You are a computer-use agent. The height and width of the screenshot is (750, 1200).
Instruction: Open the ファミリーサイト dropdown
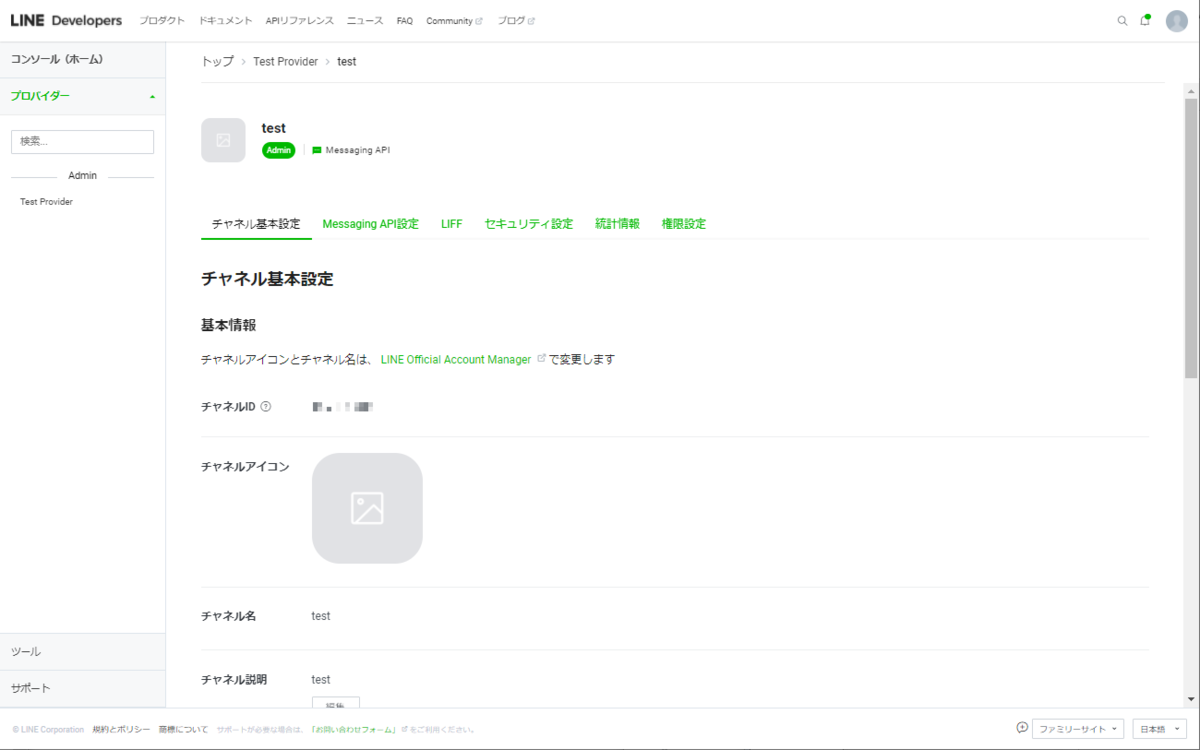point(1078,729)
